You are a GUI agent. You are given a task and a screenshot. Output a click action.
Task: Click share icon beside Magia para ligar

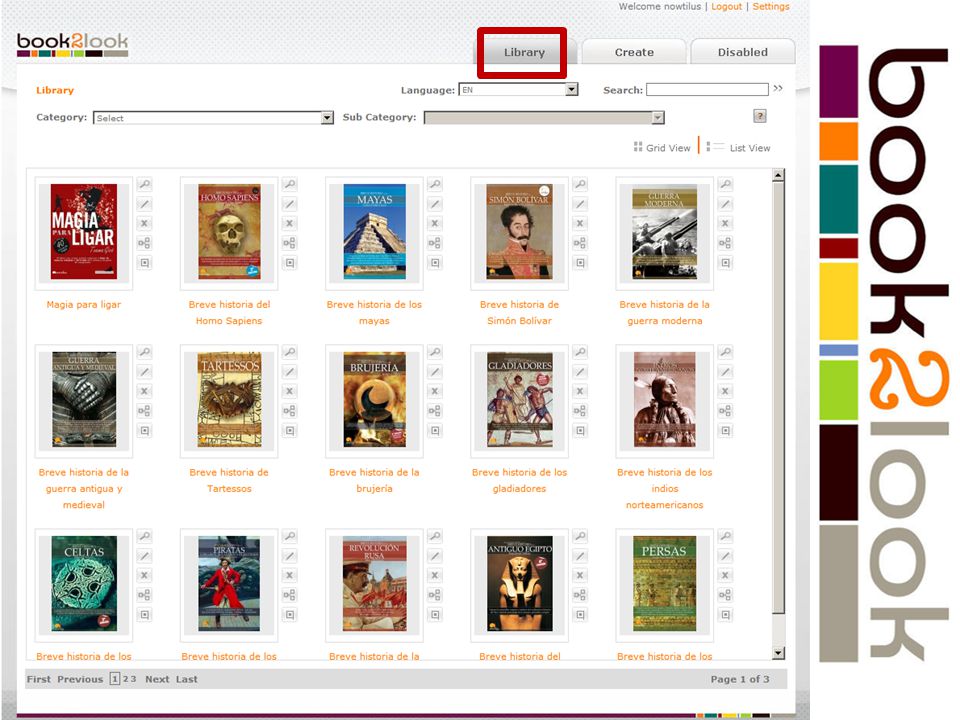(144, 243)
